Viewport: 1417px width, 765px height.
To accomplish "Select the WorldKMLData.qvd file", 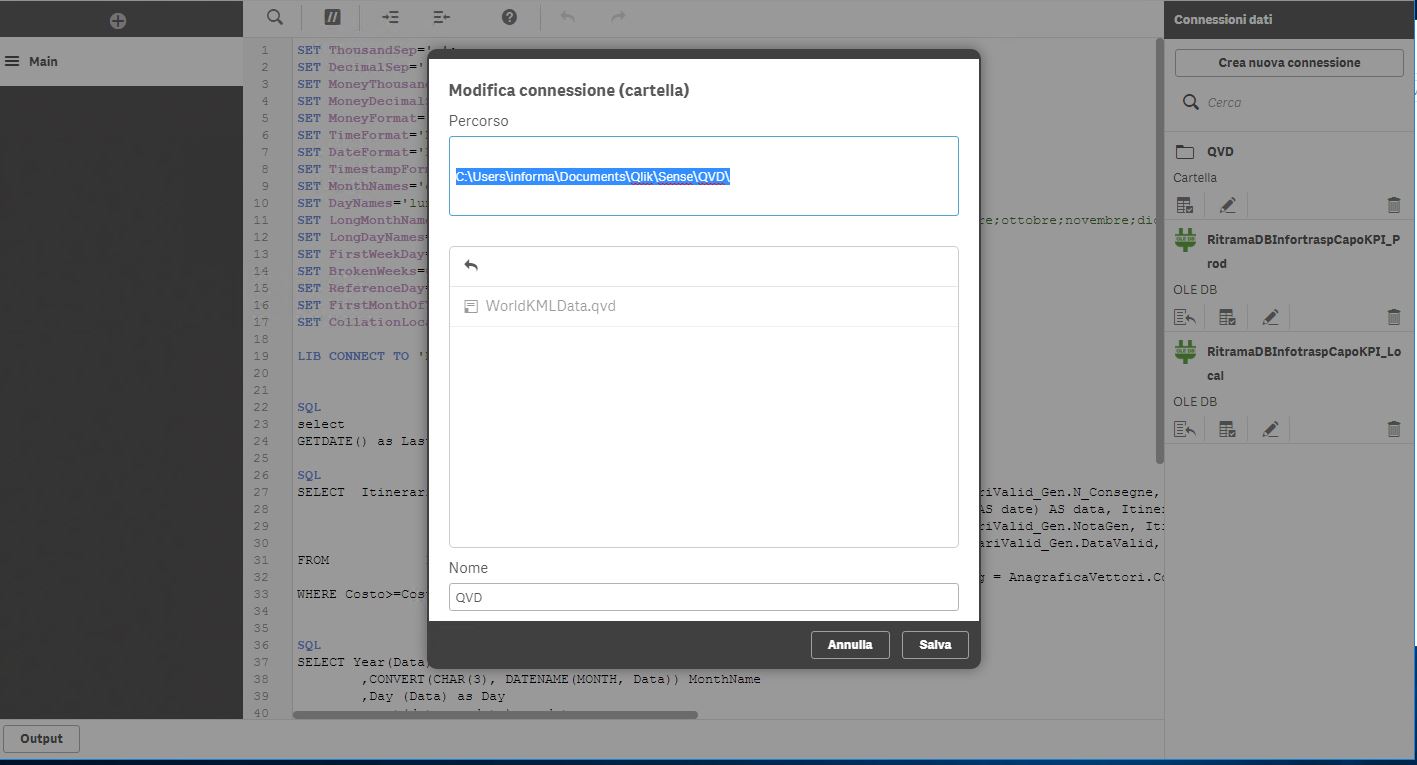I will tap(703, 306).
